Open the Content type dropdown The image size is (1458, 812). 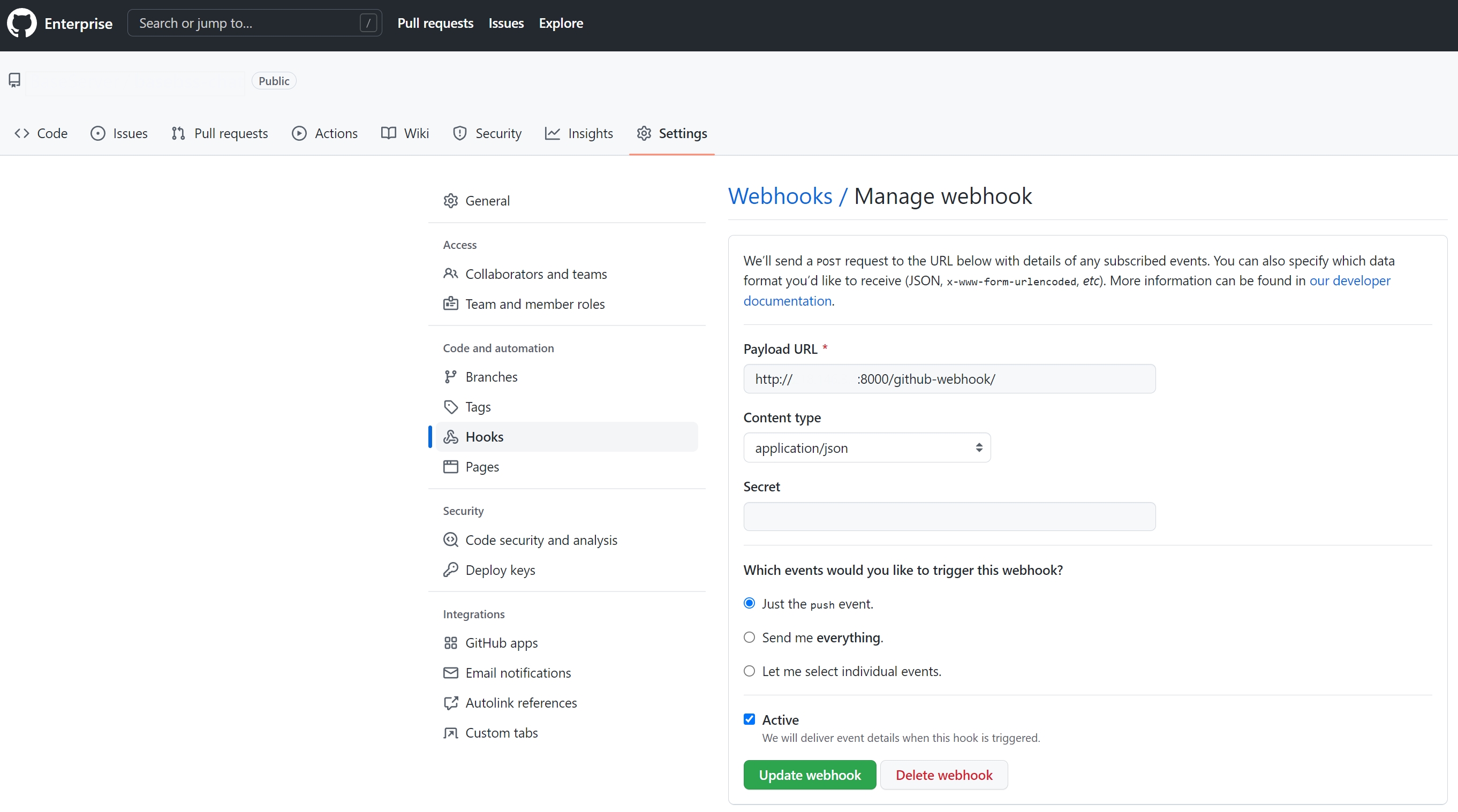pos(866,447)
